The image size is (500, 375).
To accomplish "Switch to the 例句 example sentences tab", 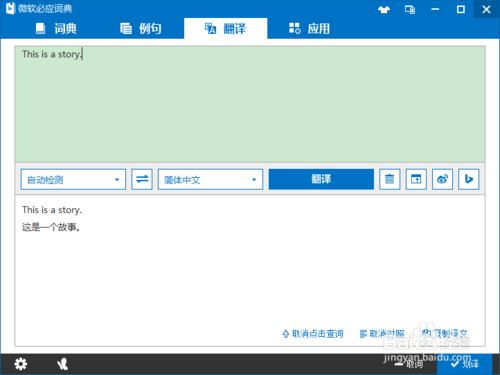I will coord(141,29).
